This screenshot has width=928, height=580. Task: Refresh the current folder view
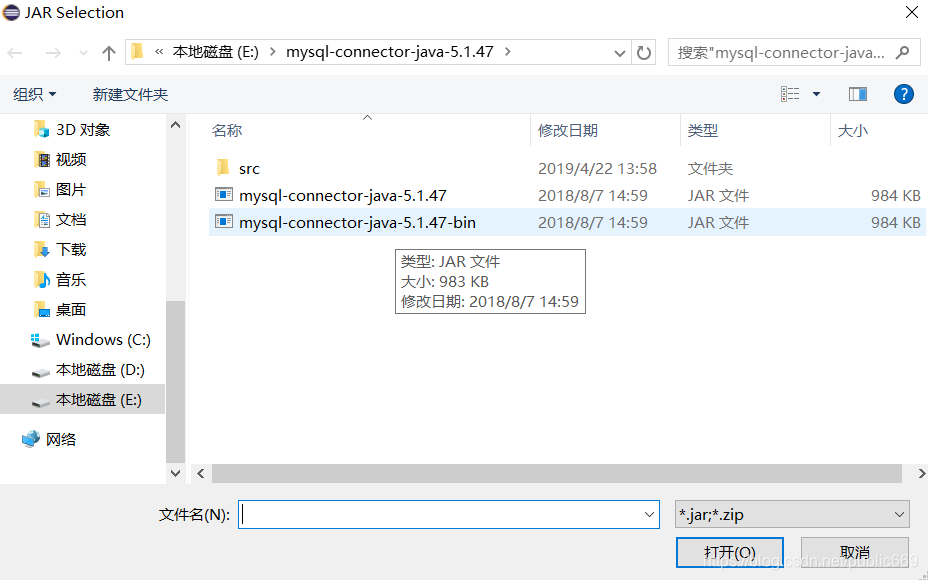pyautogui.click(x=643, y=53)
